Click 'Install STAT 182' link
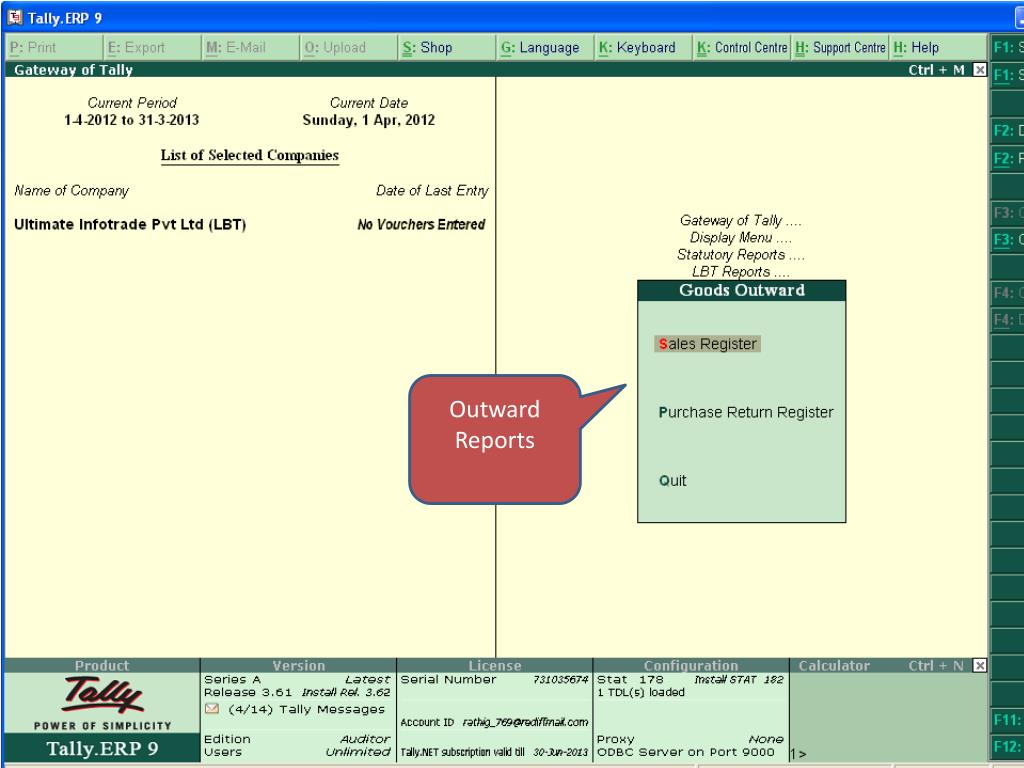The width and height of the screenshot is (1024, 768). click(739, 680)
